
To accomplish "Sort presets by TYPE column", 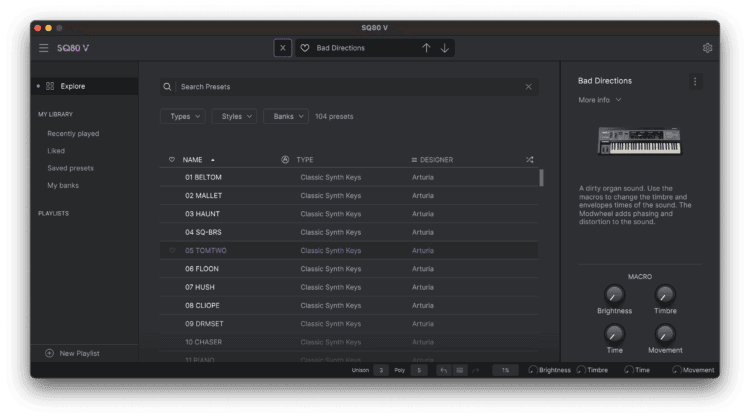I will point(305,160).
